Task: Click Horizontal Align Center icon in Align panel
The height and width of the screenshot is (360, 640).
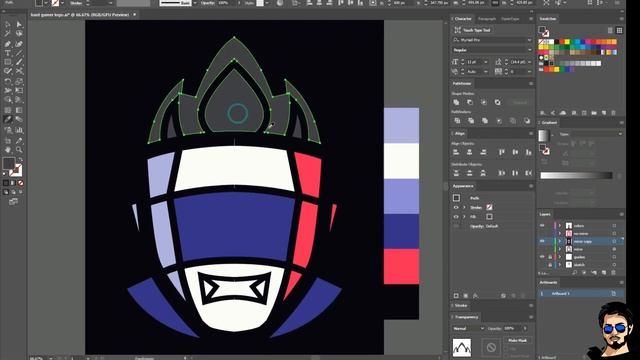Action: click(470, 152)
